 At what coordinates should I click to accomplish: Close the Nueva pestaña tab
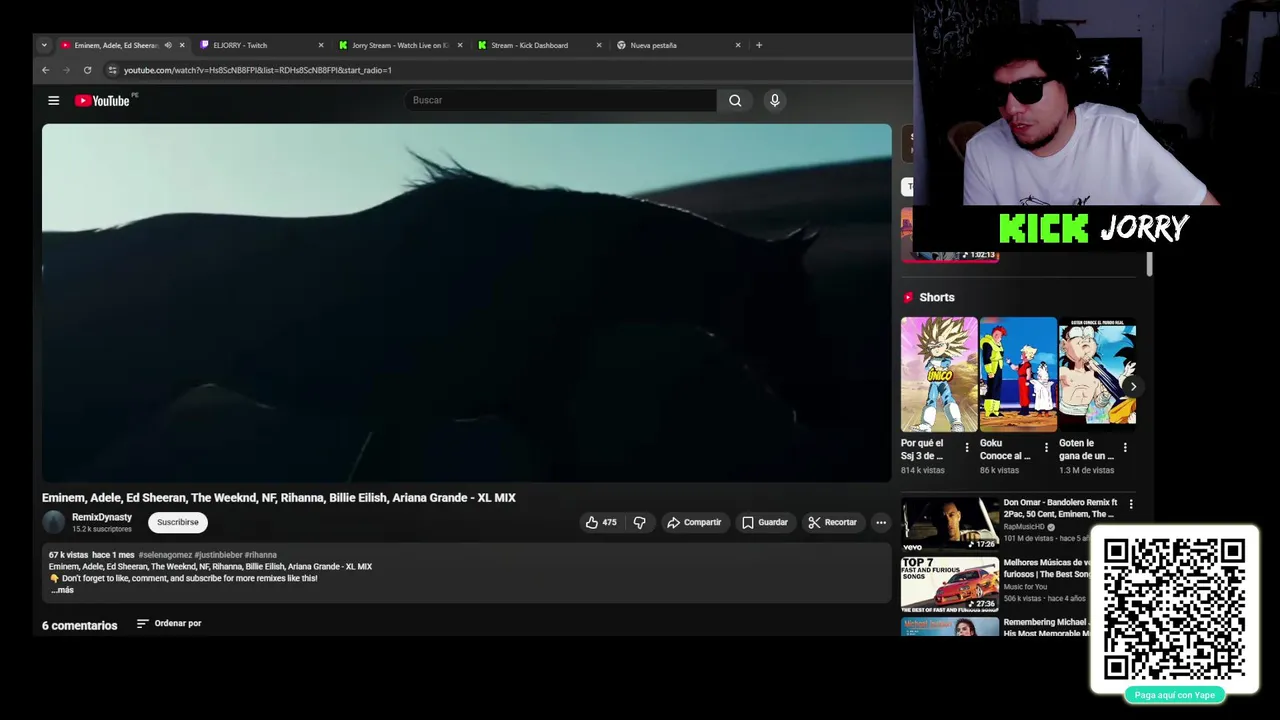point(738,45)
